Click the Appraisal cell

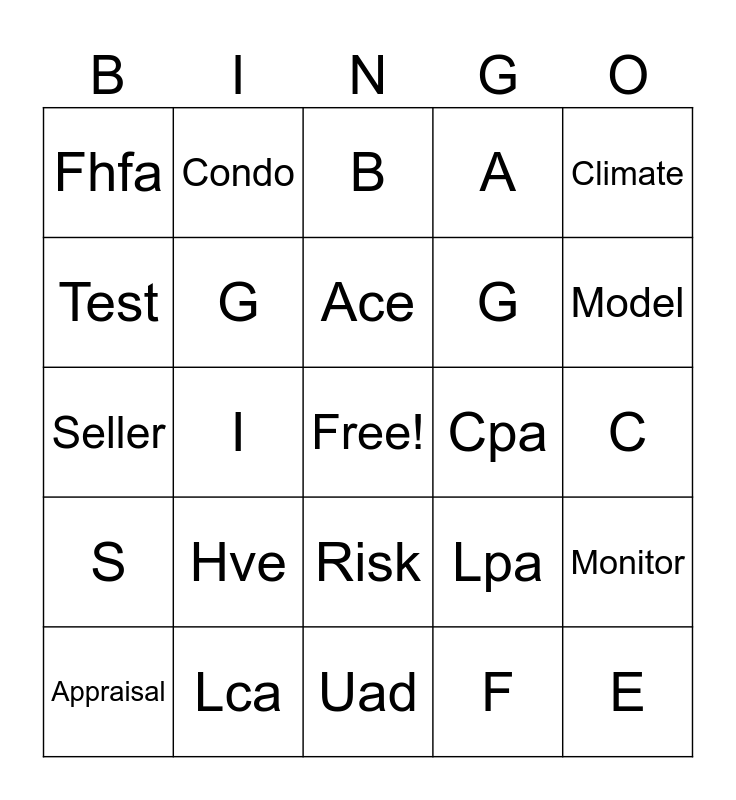108,692
